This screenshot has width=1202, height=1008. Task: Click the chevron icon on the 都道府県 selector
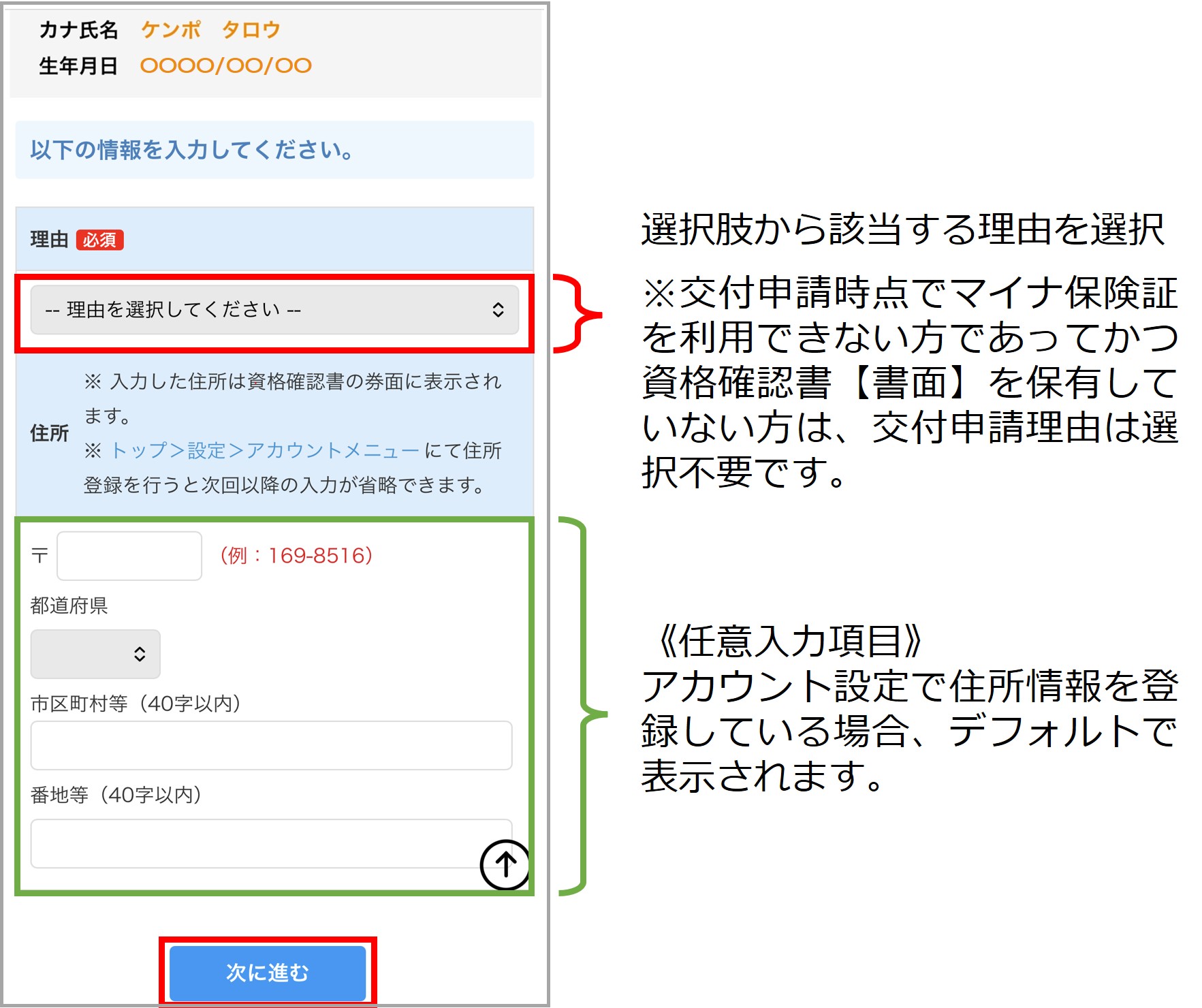[x=140, y=655]
